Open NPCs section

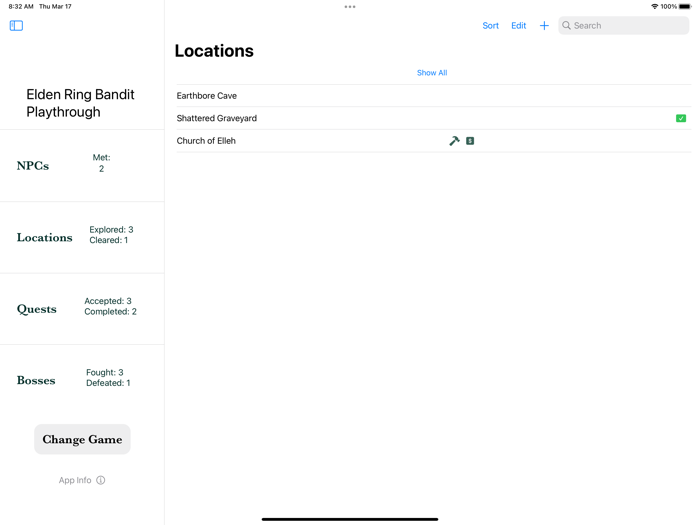(82, 166)
